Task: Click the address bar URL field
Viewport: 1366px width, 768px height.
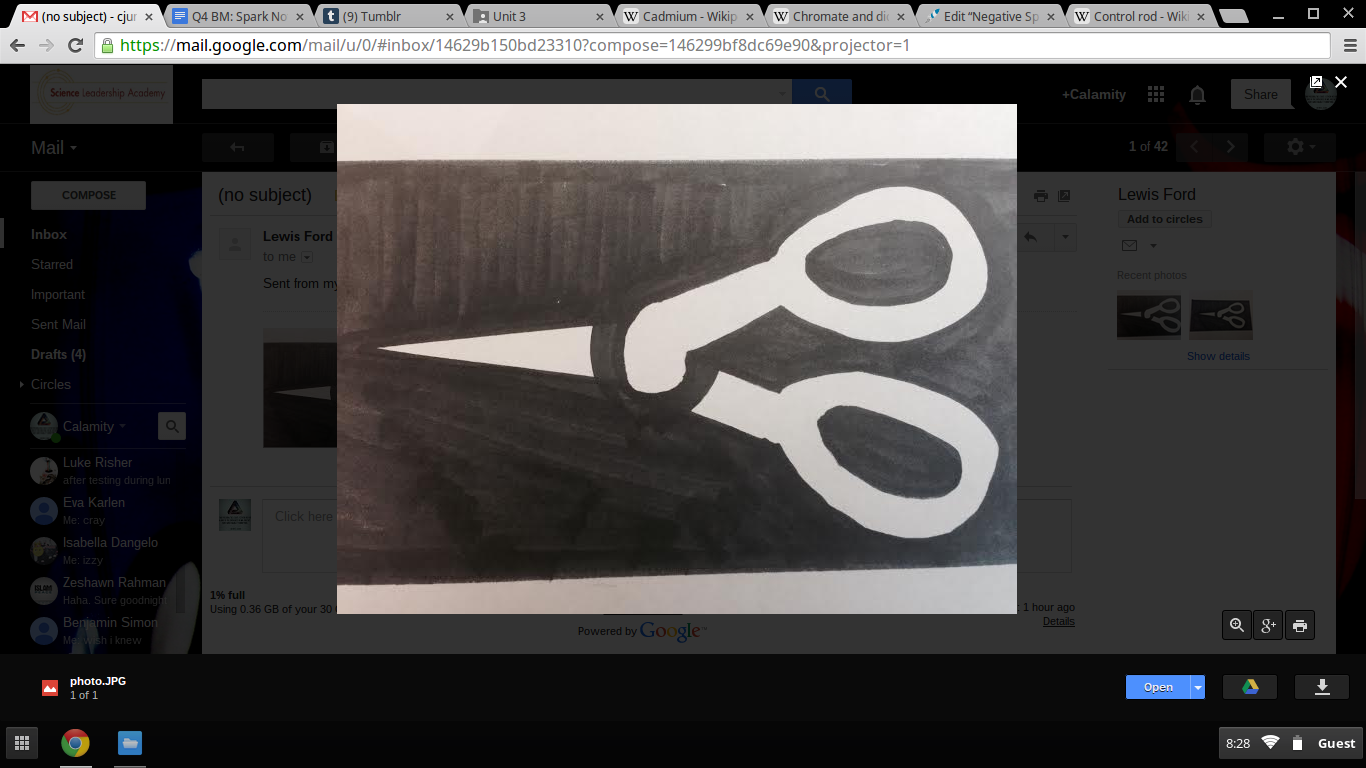Action: coord(700,46)
